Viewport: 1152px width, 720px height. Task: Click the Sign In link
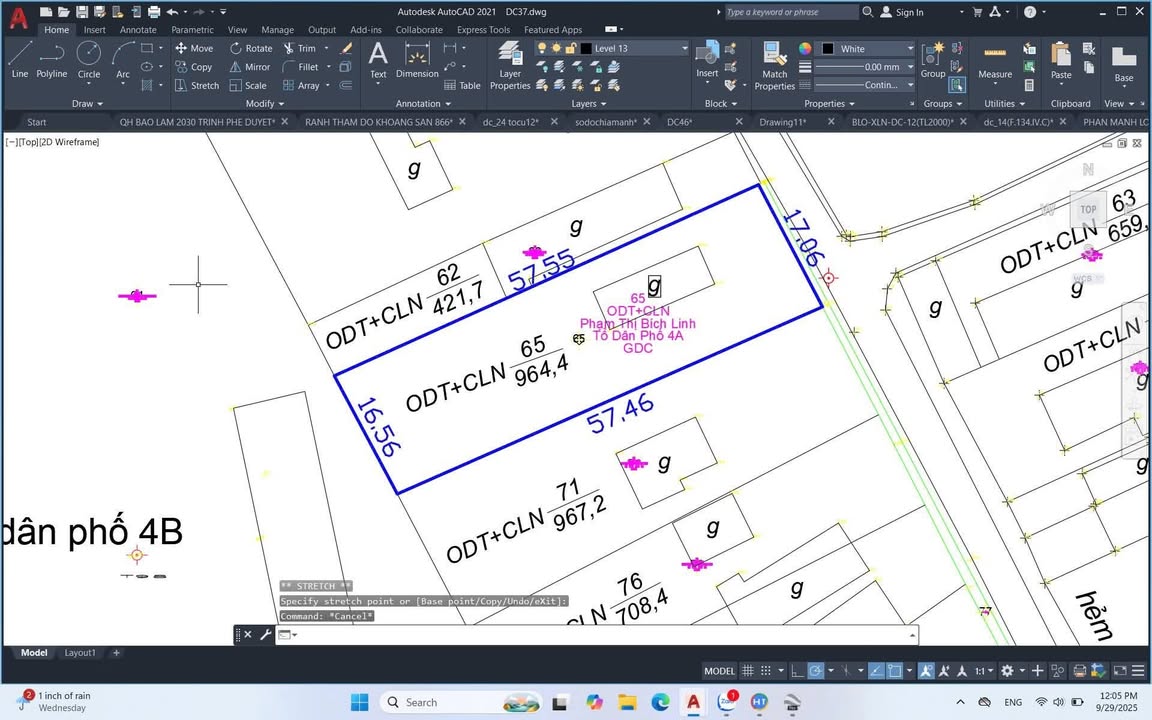click(x=910, y=11)
